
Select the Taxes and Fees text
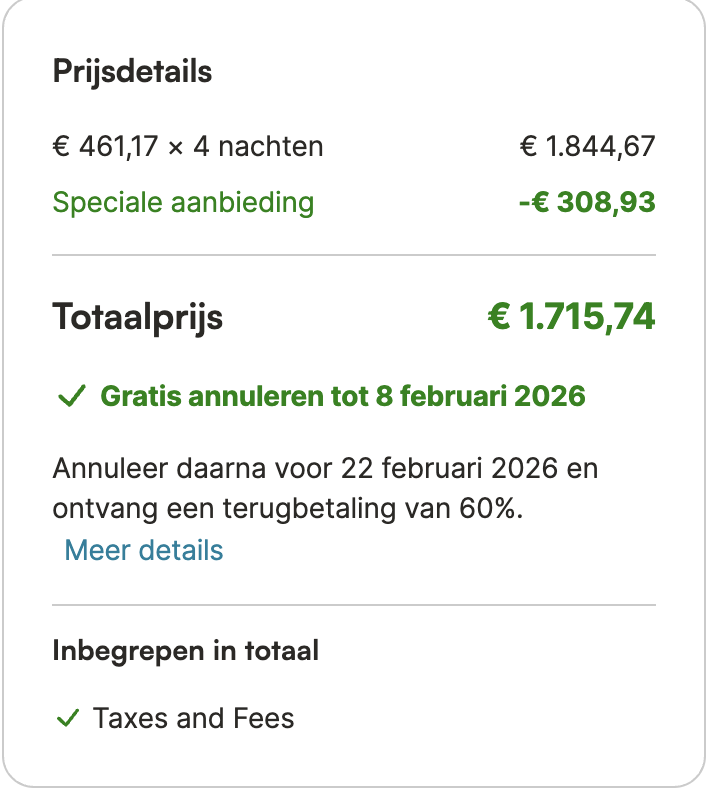194,718
